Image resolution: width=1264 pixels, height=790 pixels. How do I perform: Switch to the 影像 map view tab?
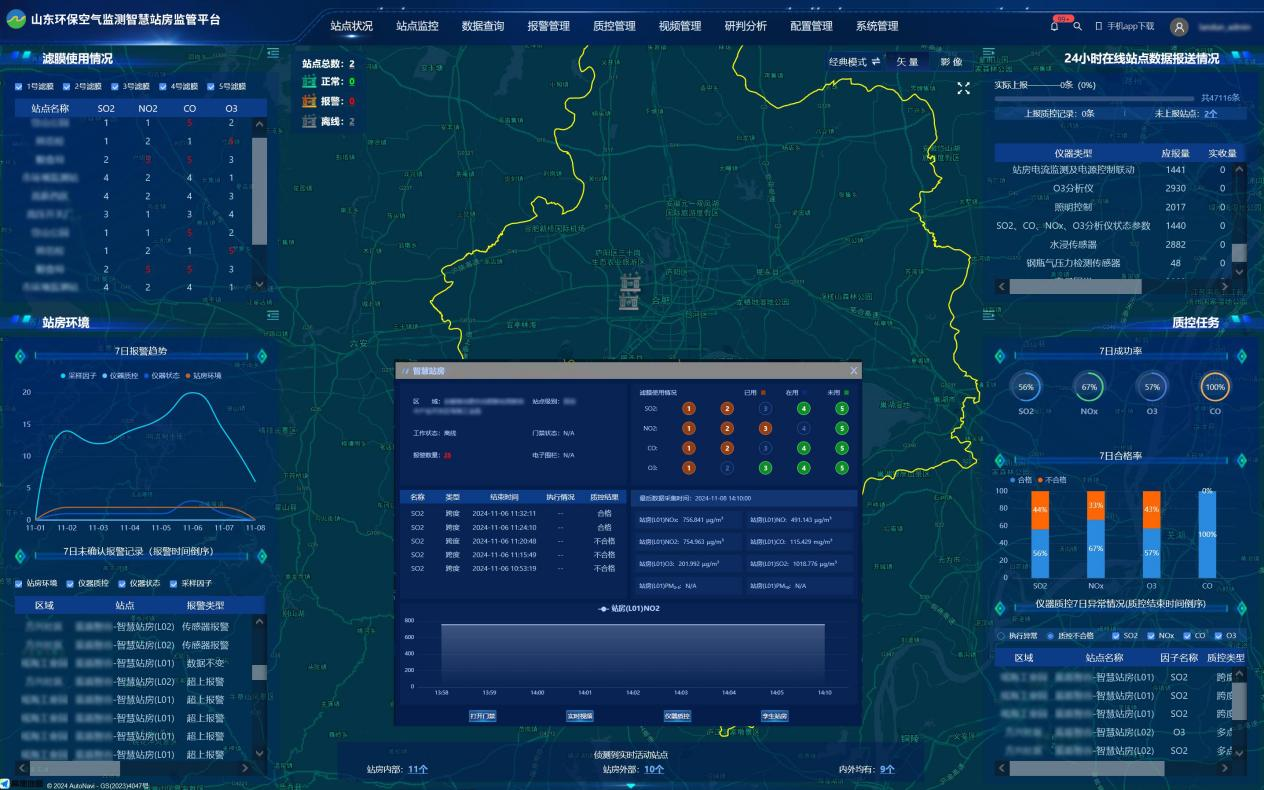951,62
